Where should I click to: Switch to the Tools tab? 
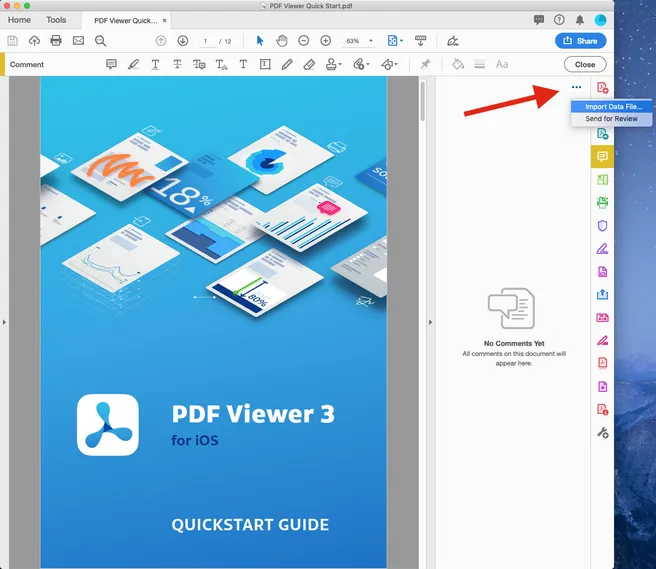(x=56, y=20)
